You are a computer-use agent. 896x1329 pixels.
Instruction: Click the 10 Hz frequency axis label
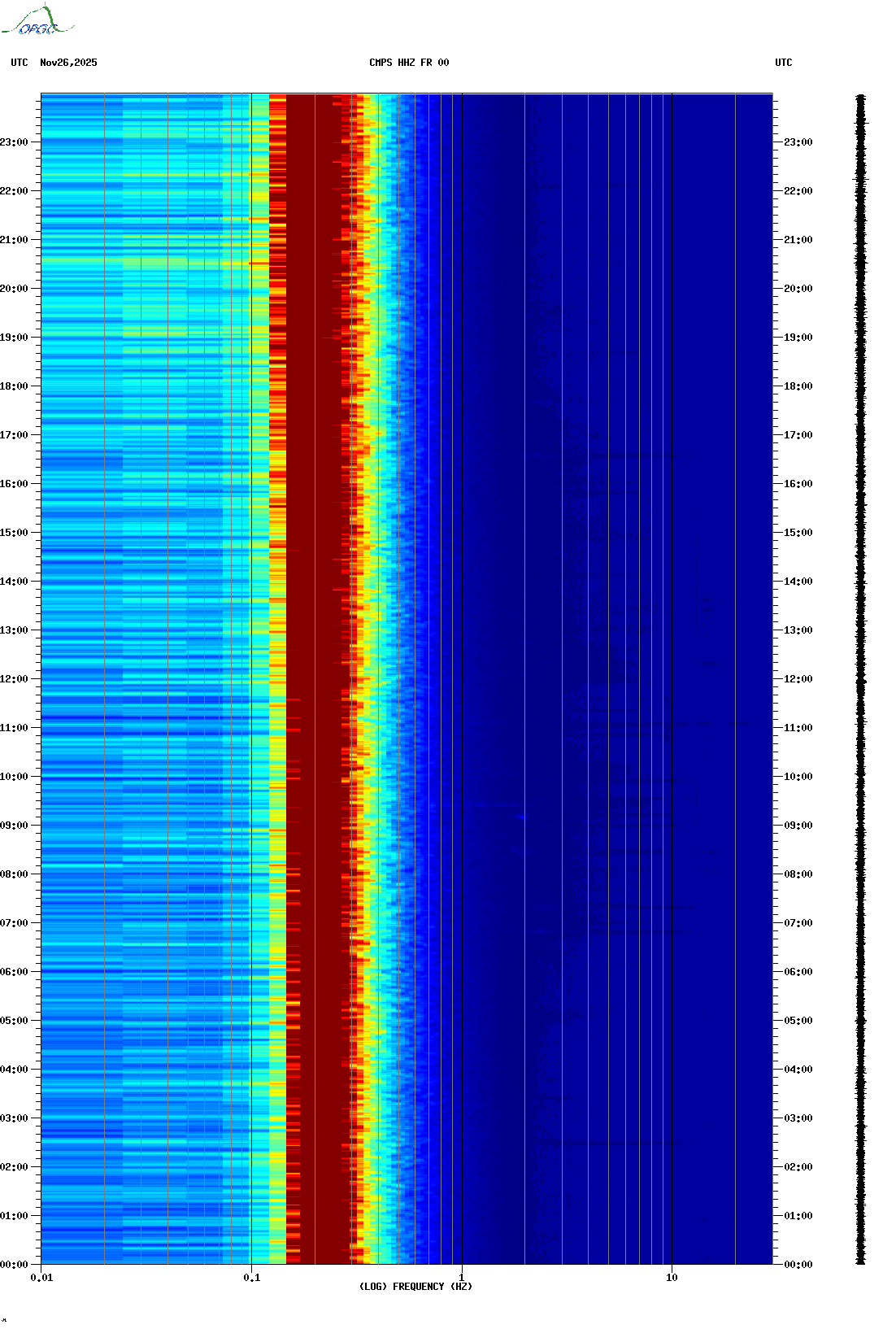point(672,1278)
